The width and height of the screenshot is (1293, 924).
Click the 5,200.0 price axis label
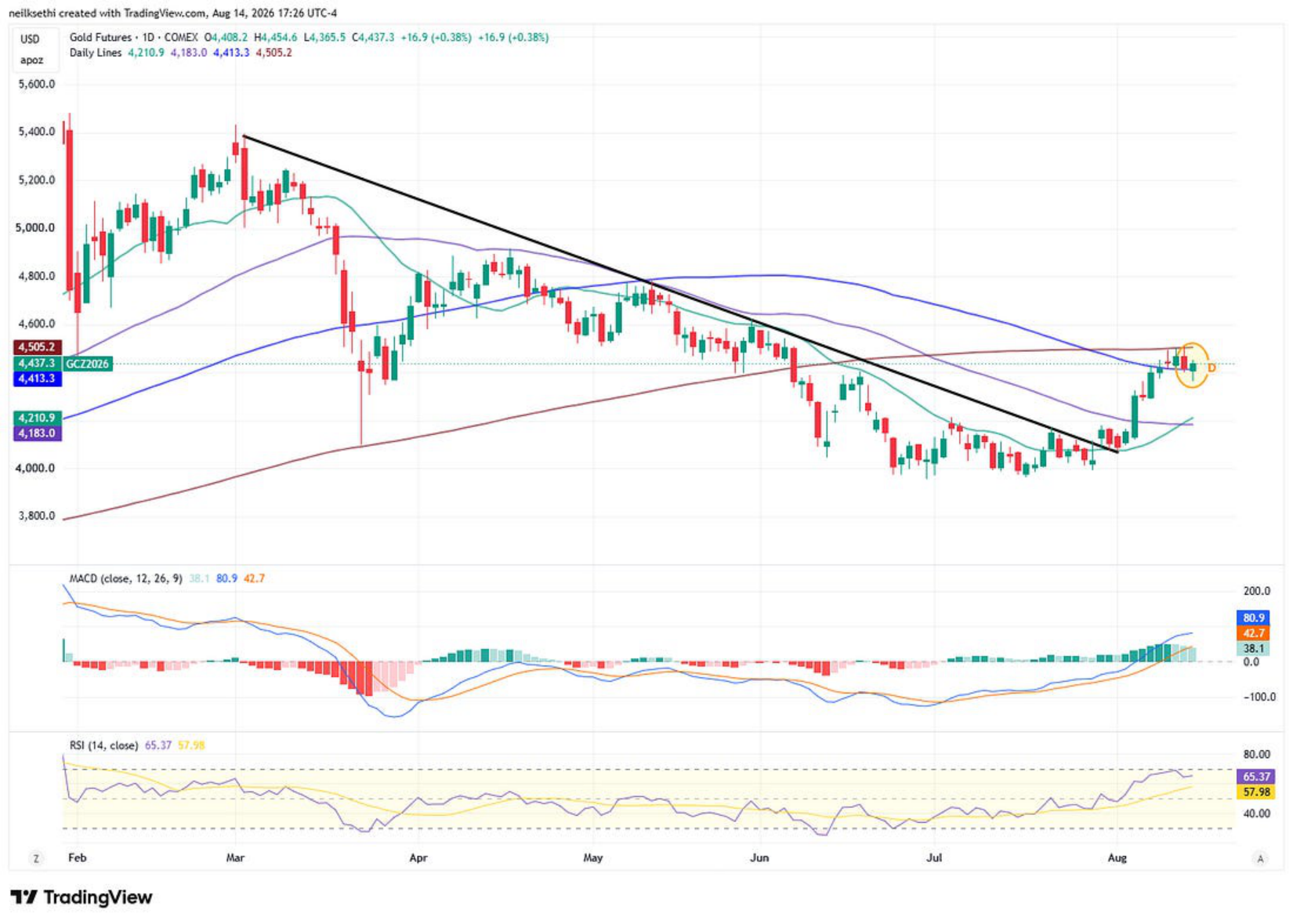(x=36, y=179)
